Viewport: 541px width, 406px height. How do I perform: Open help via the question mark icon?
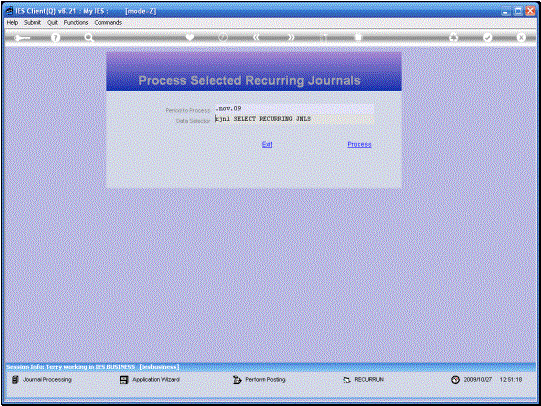55,38
